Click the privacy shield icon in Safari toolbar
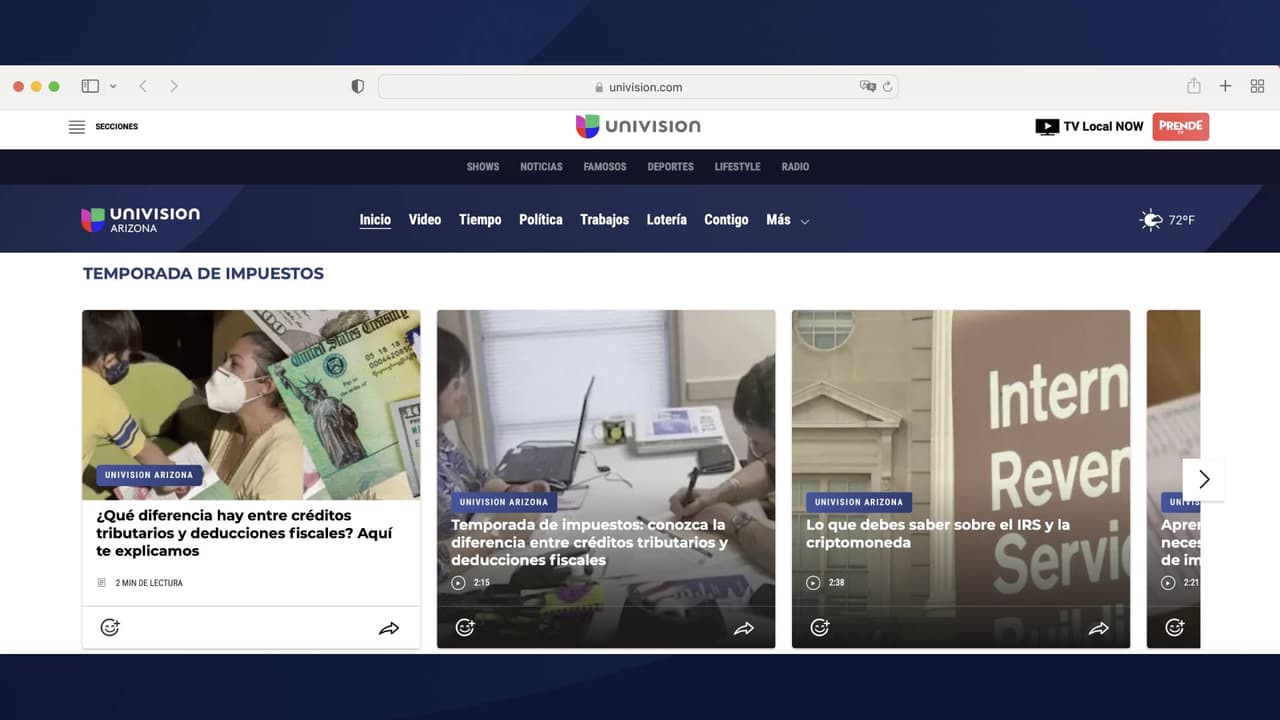The height and width of the screenshot is (720, 1280). click(x=357, y=86)
